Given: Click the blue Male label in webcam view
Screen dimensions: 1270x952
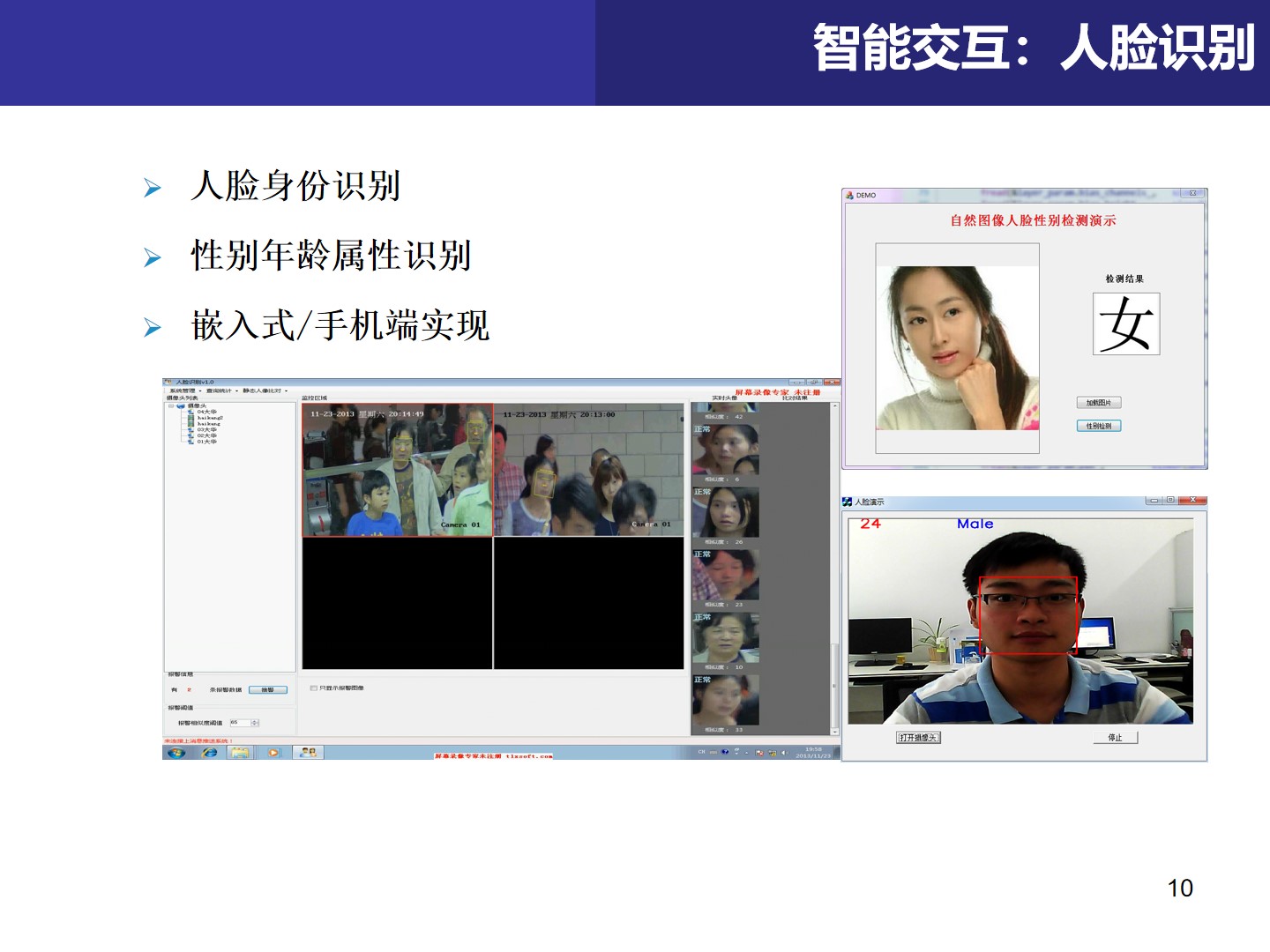Looking at the screenshot, I should point(975,524).
